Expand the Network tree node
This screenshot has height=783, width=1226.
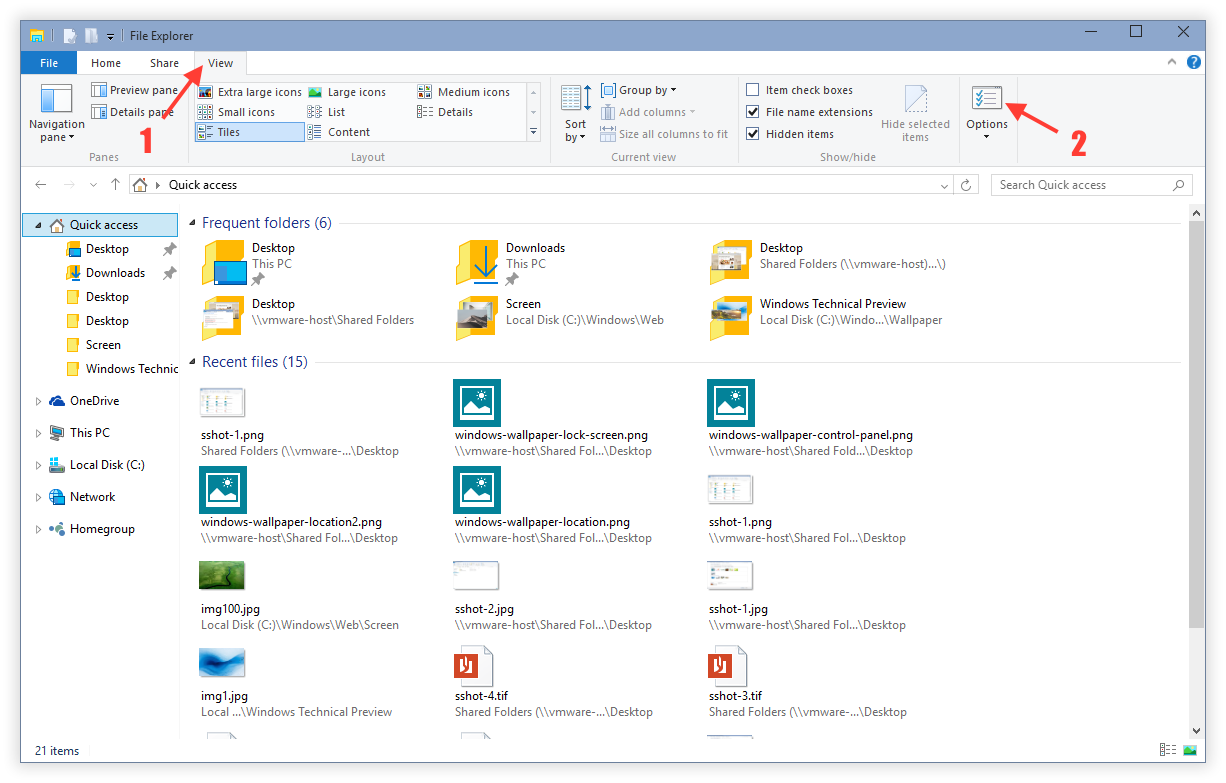(x=39, y=497)
